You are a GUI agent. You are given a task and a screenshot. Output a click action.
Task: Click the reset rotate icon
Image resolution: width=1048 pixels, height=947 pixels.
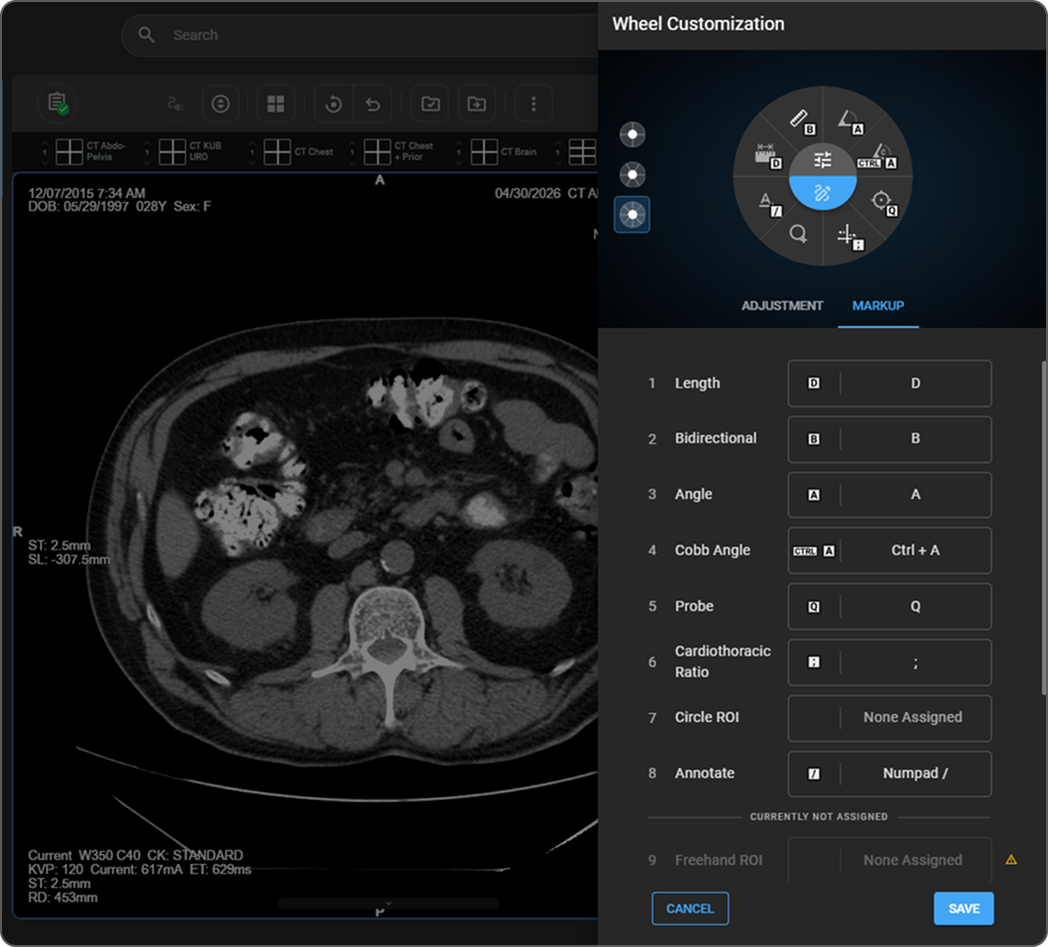point(334,104)
